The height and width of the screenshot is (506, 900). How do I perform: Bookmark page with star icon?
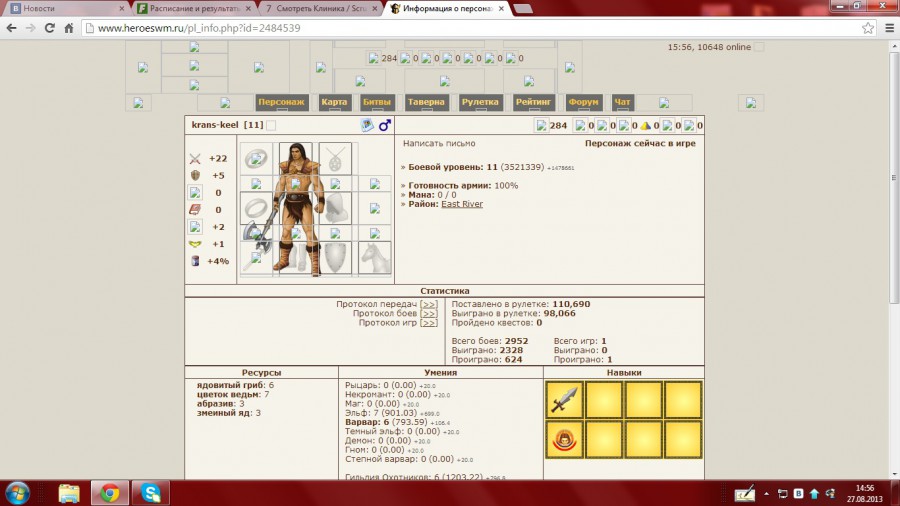868,28
